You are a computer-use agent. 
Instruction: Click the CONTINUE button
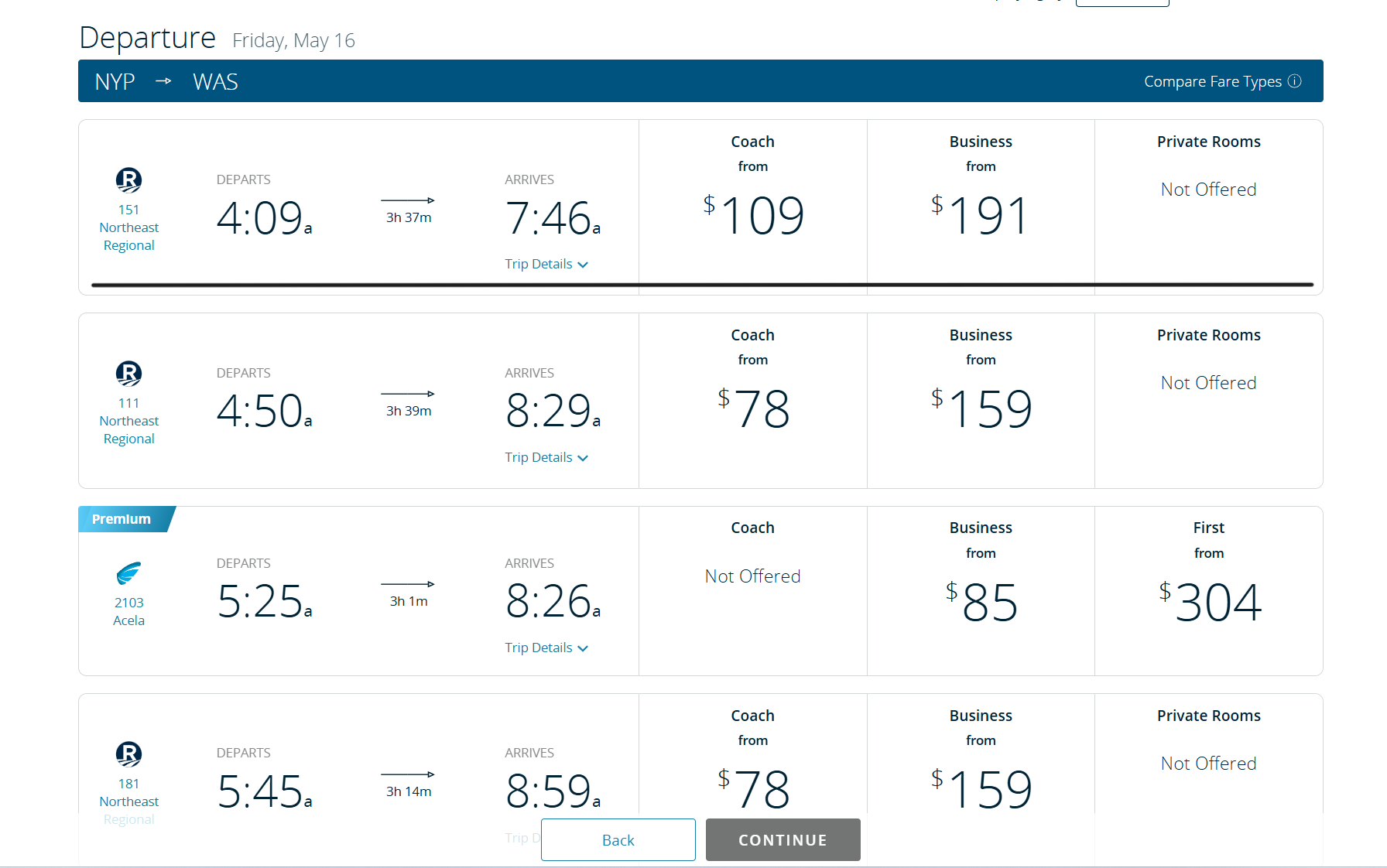tap(783, 839)
